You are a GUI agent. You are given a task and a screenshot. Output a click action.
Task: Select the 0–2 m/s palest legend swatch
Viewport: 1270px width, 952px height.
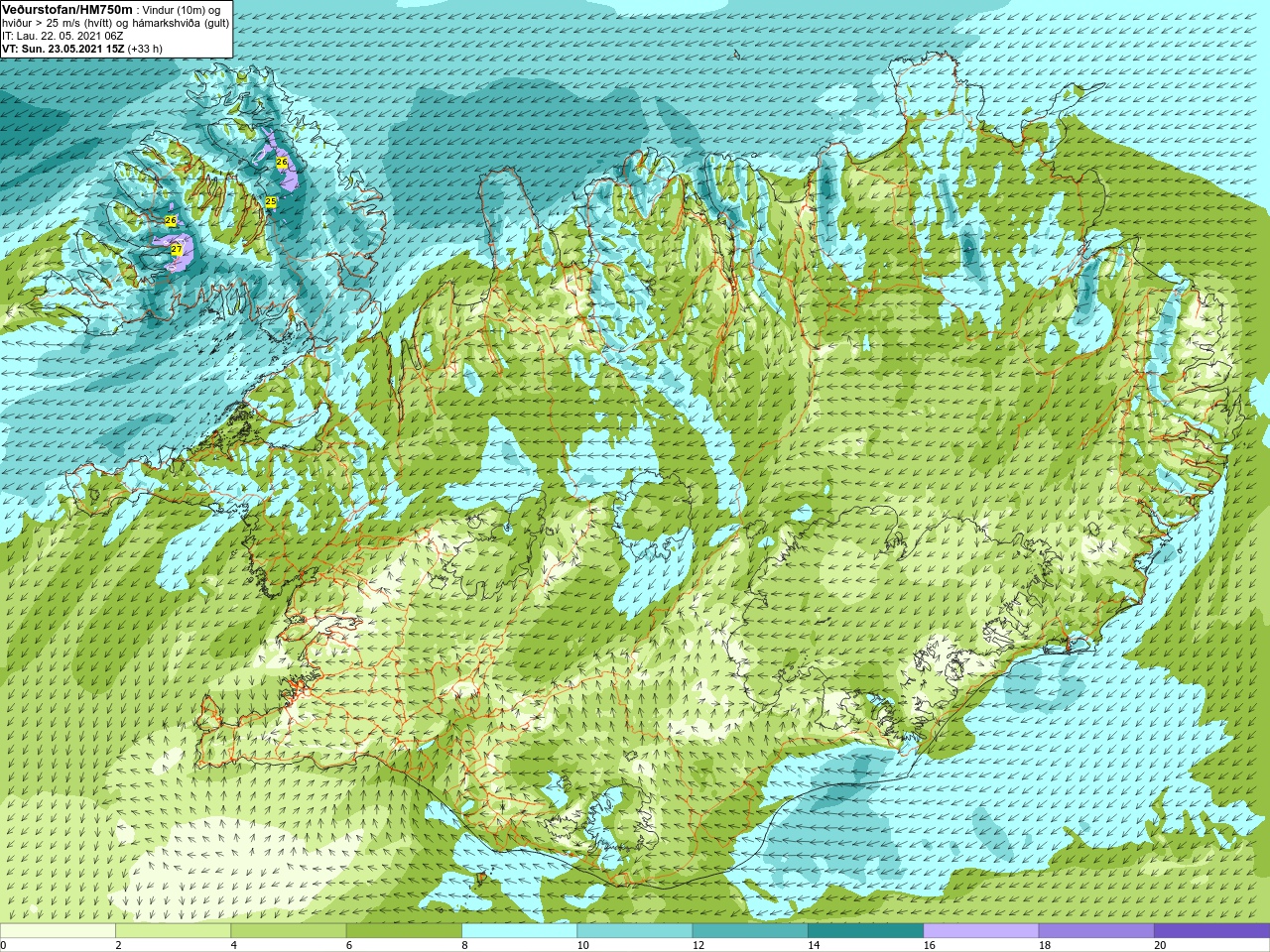(58, 931)
